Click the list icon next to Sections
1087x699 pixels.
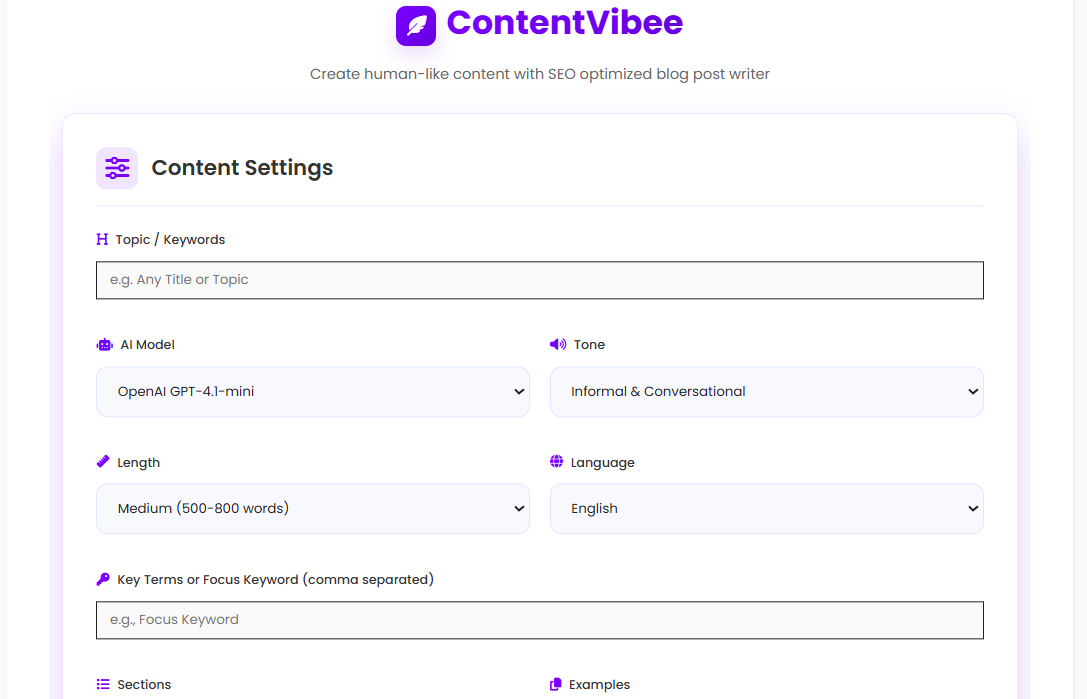point(103,685)
